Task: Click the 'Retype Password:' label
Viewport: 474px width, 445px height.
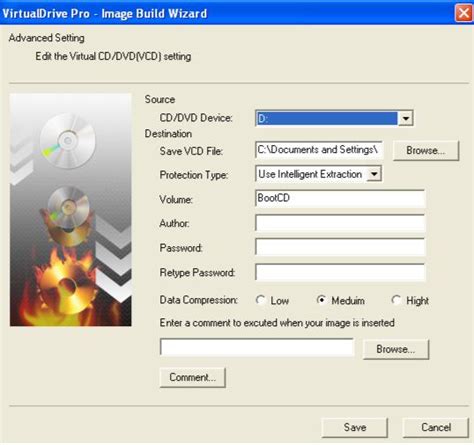Action: pos(197,273)
